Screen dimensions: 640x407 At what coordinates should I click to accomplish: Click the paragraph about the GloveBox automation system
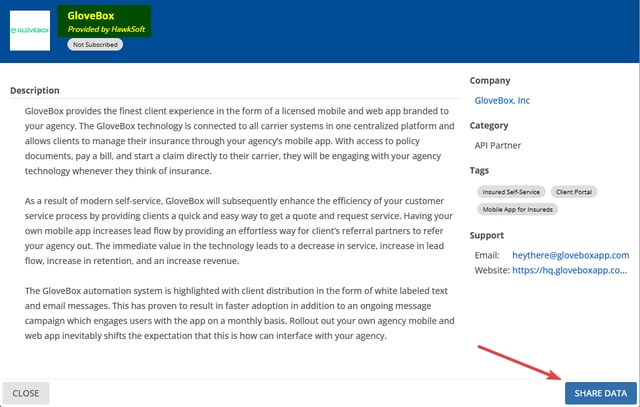point(240,312)
